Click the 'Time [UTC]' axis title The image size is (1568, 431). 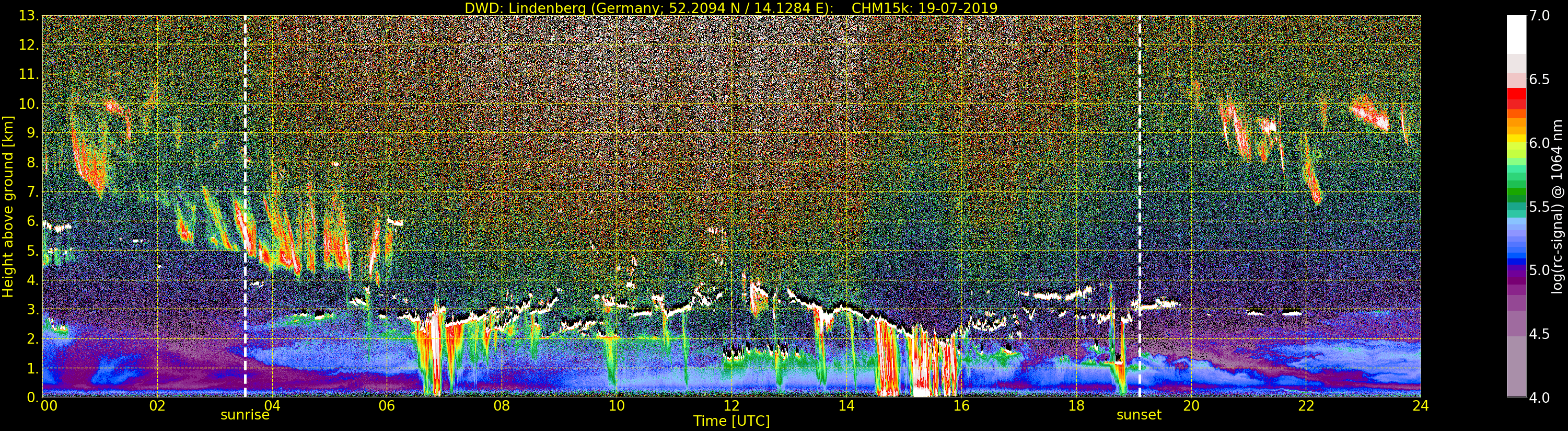click(731, 421)
